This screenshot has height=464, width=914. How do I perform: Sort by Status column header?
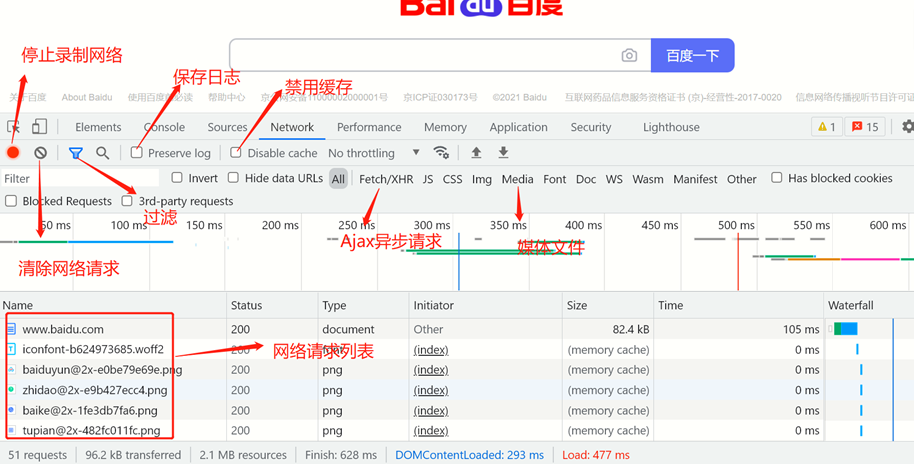(272, 305)
